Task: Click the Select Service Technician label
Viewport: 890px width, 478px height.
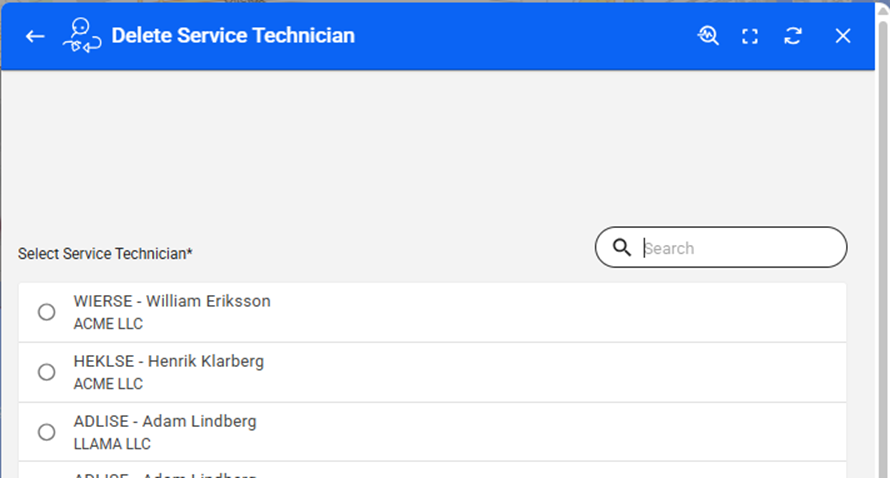Action: 105,254
